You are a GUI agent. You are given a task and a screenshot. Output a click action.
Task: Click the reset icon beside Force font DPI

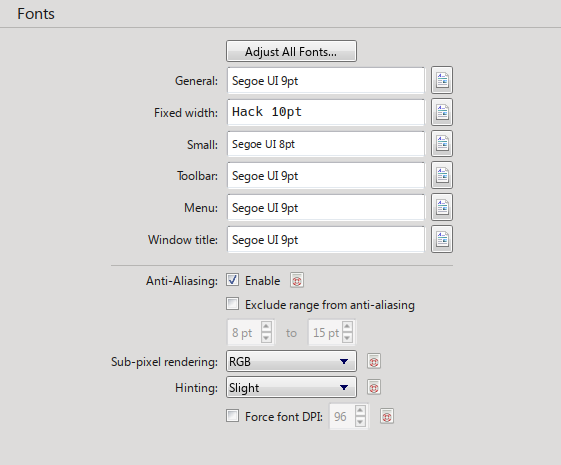pyautogui.click(x=387, y=416)
